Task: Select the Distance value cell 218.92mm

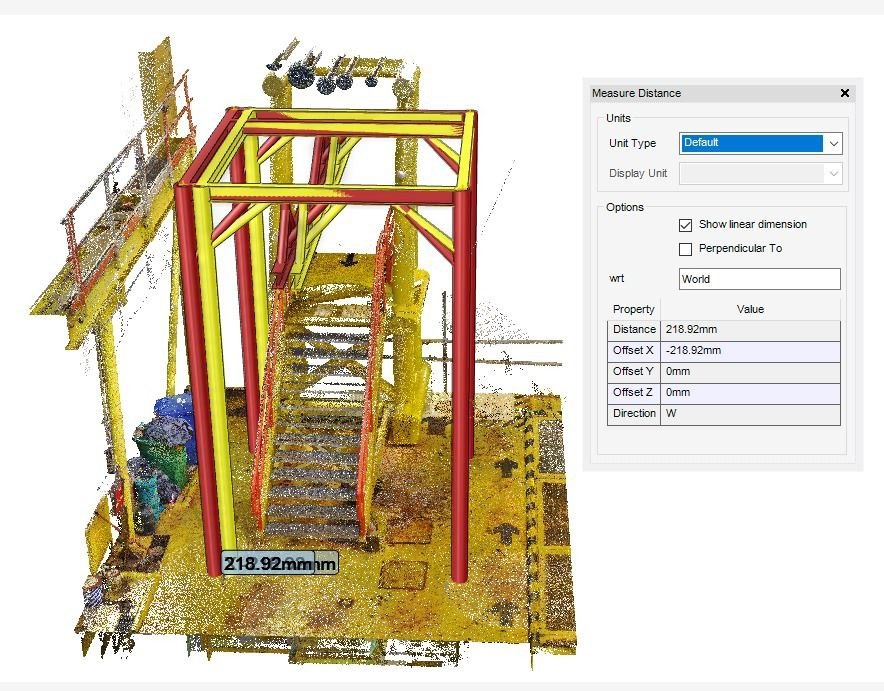Action: 749,329
